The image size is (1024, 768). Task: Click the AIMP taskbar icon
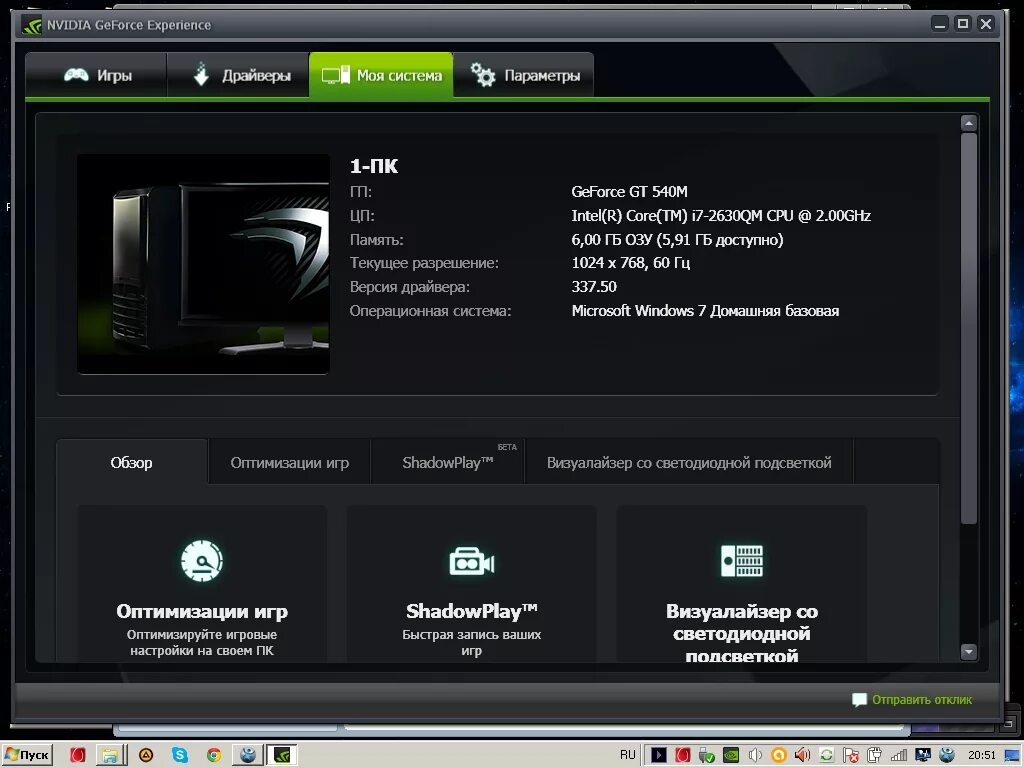[146, 756]
